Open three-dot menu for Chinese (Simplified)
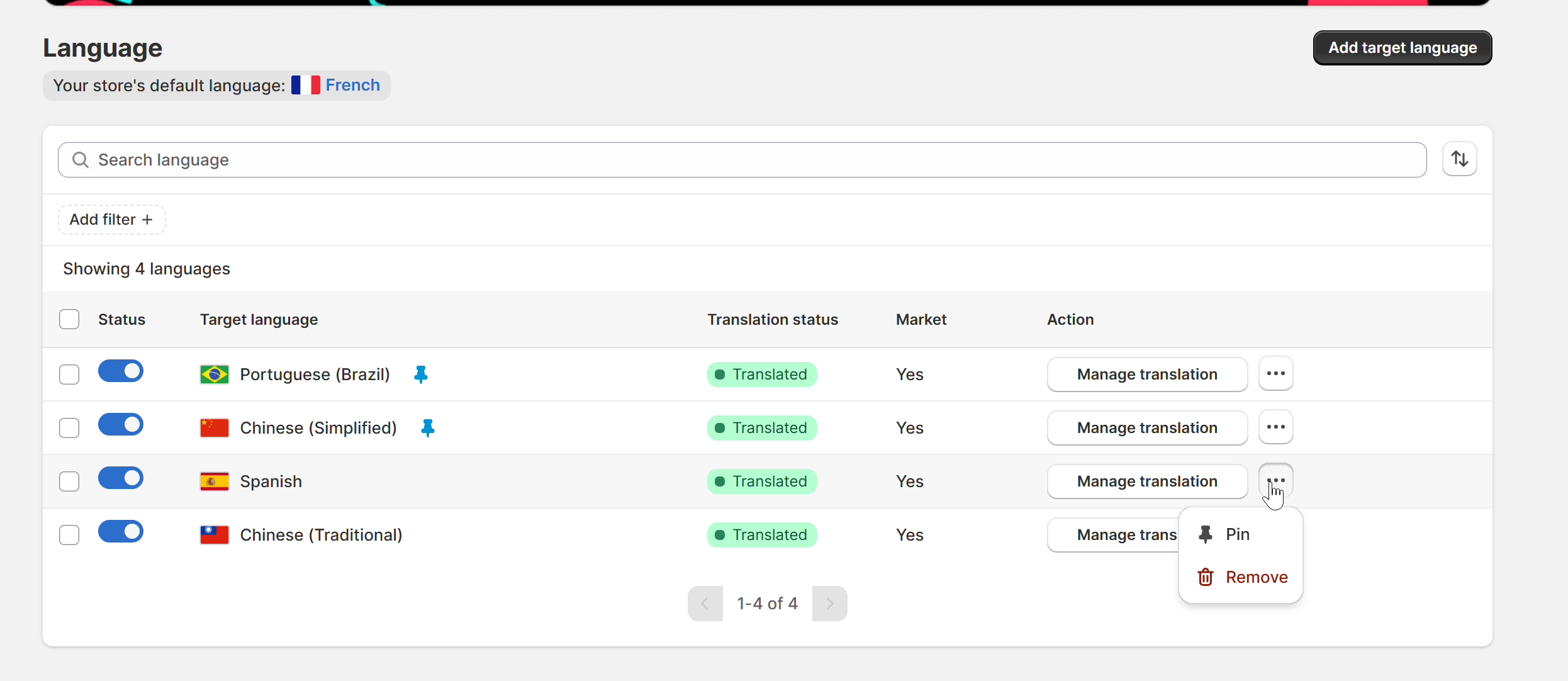Screen dimensions: 1568x681 point(1275,427)
